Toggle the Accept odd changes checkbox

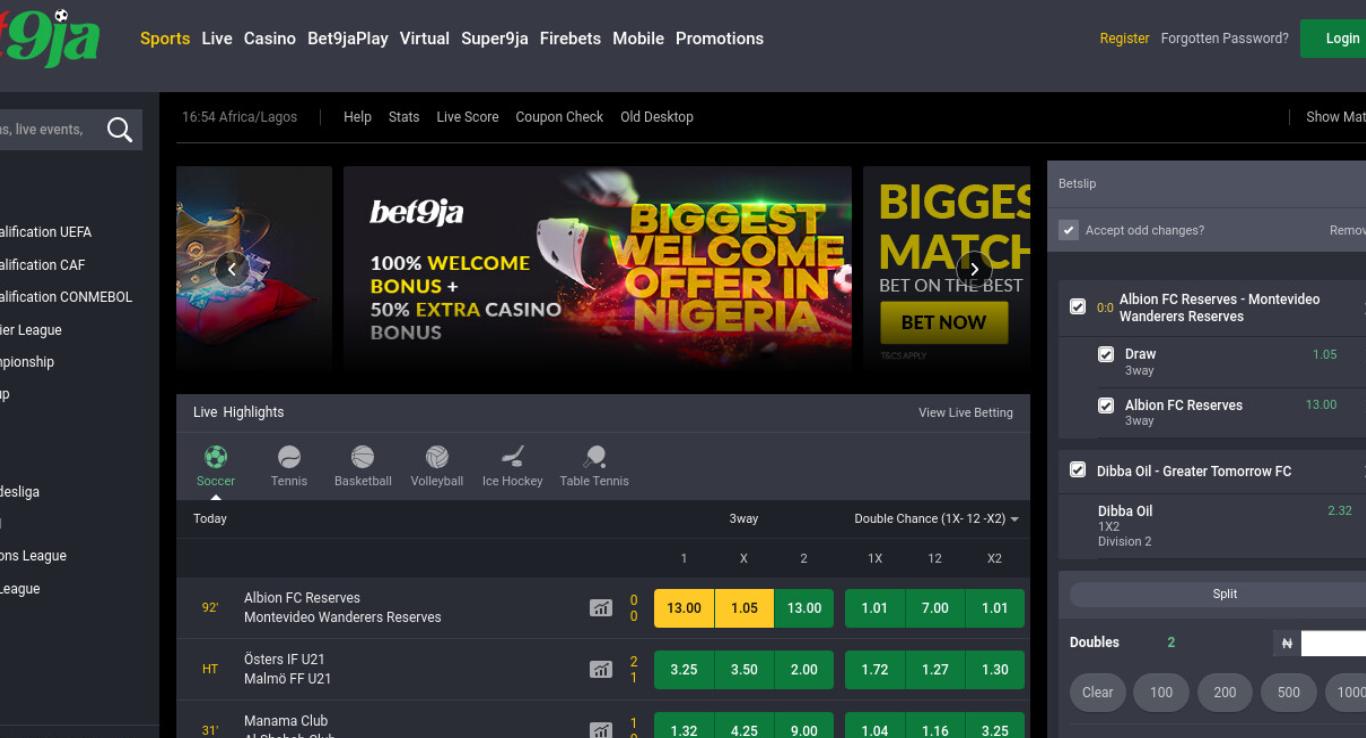click(x=1069, y=230)
